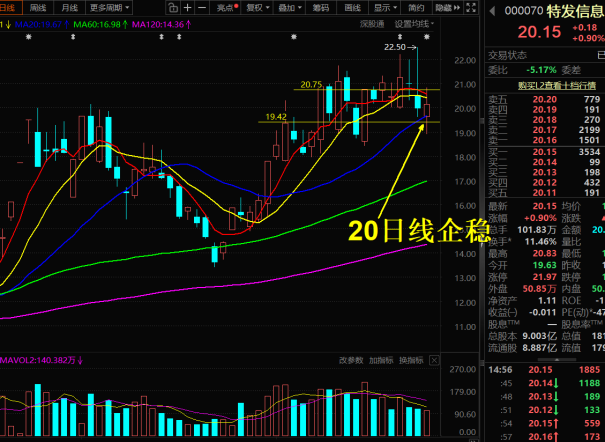605x442 pixels.
Task: Click the 深股通 label
Action: (372, 24)
